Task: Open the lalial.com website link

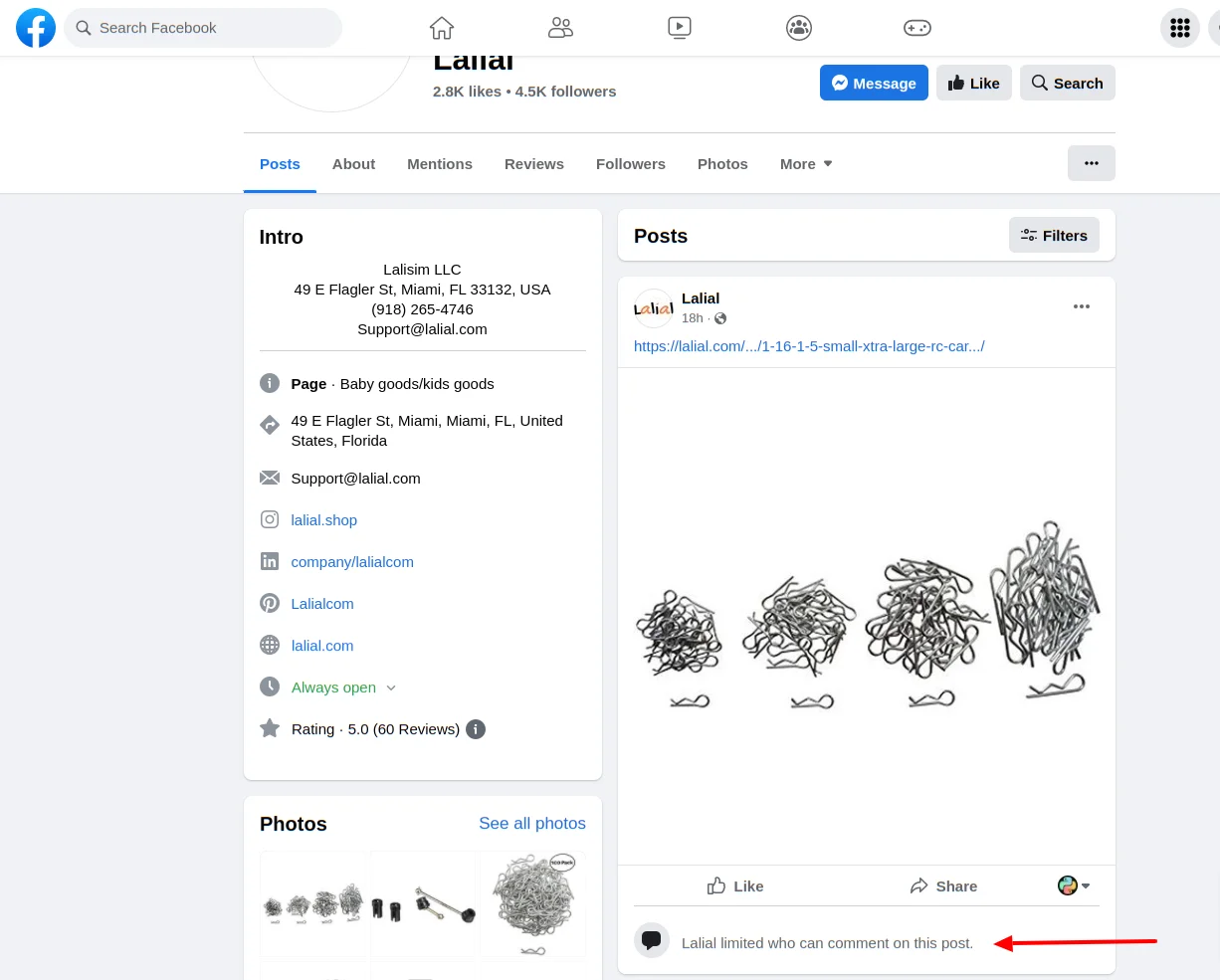Action: tap(322, 646)
